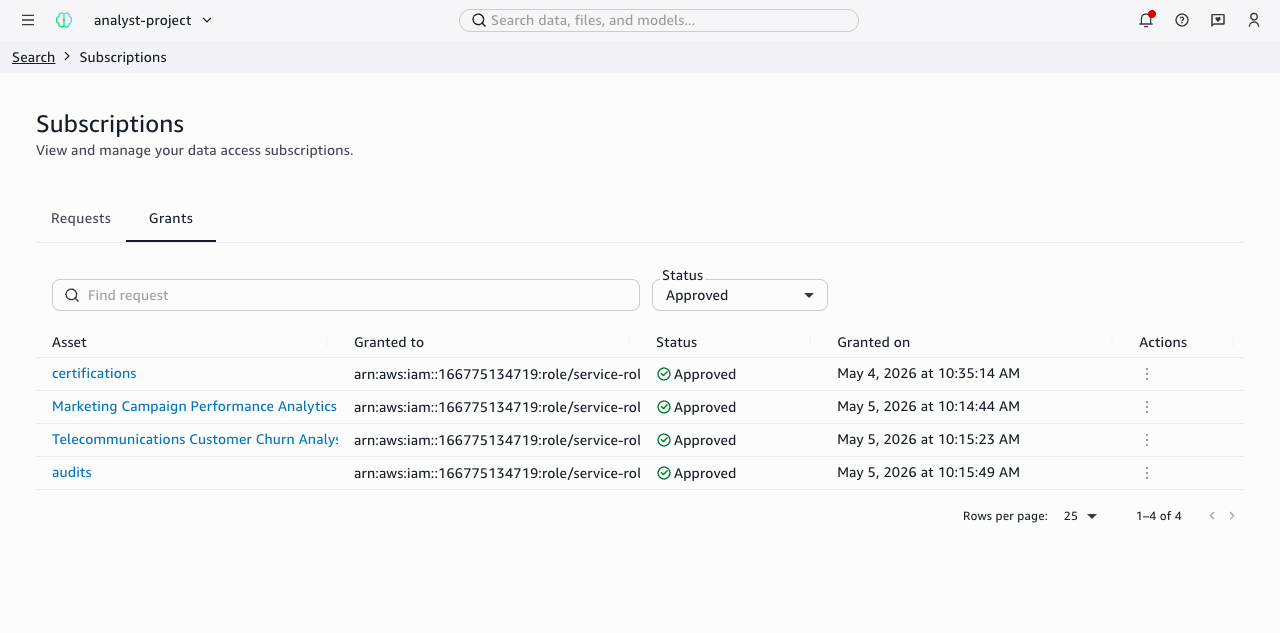1280x633 pixels.
Task: Open actions menu for audits row
Action: click(1147, 473)
